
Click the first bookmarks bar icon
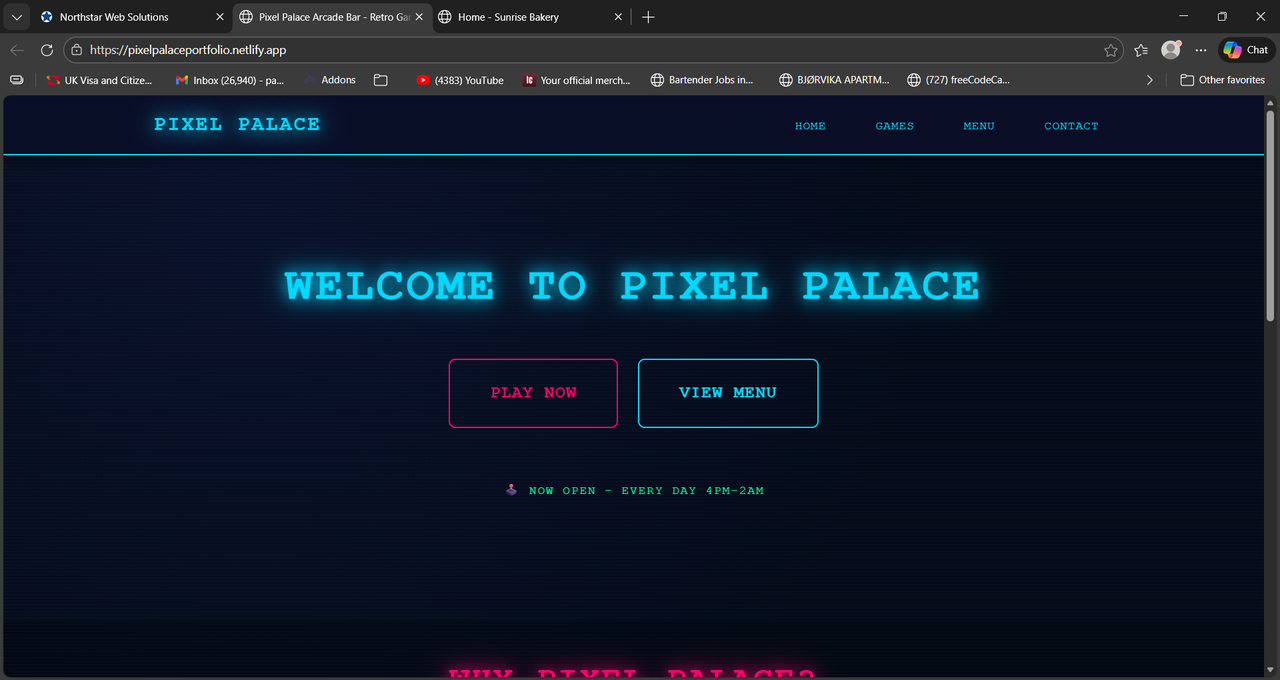coord(17,80)
